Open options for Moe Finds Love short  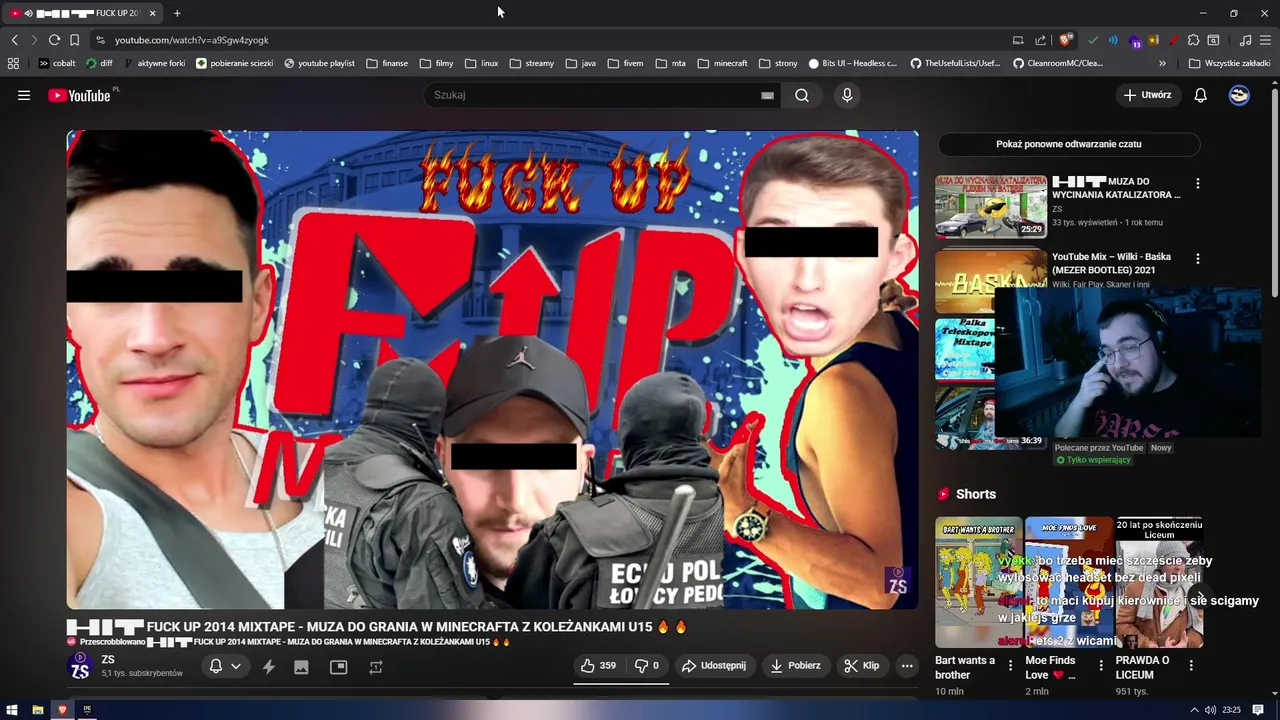click(x=1100, y=665)
